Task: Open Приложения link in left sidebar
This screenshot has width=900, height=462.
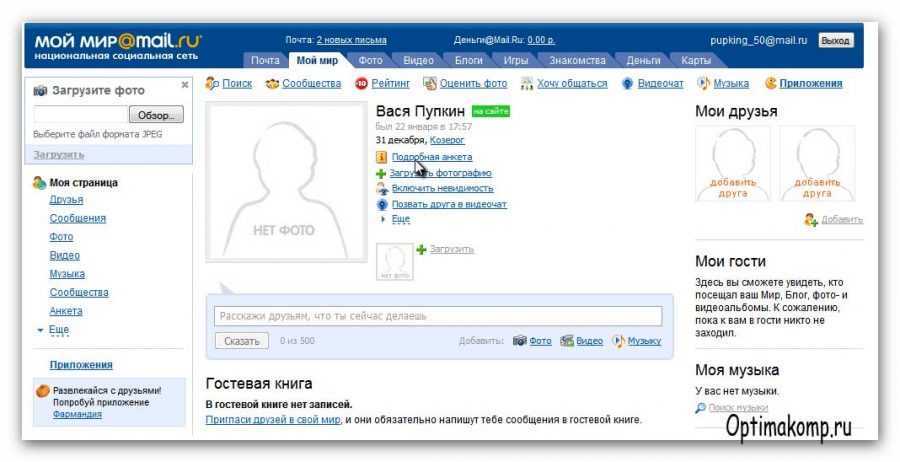Action: [x=81, y=364]
